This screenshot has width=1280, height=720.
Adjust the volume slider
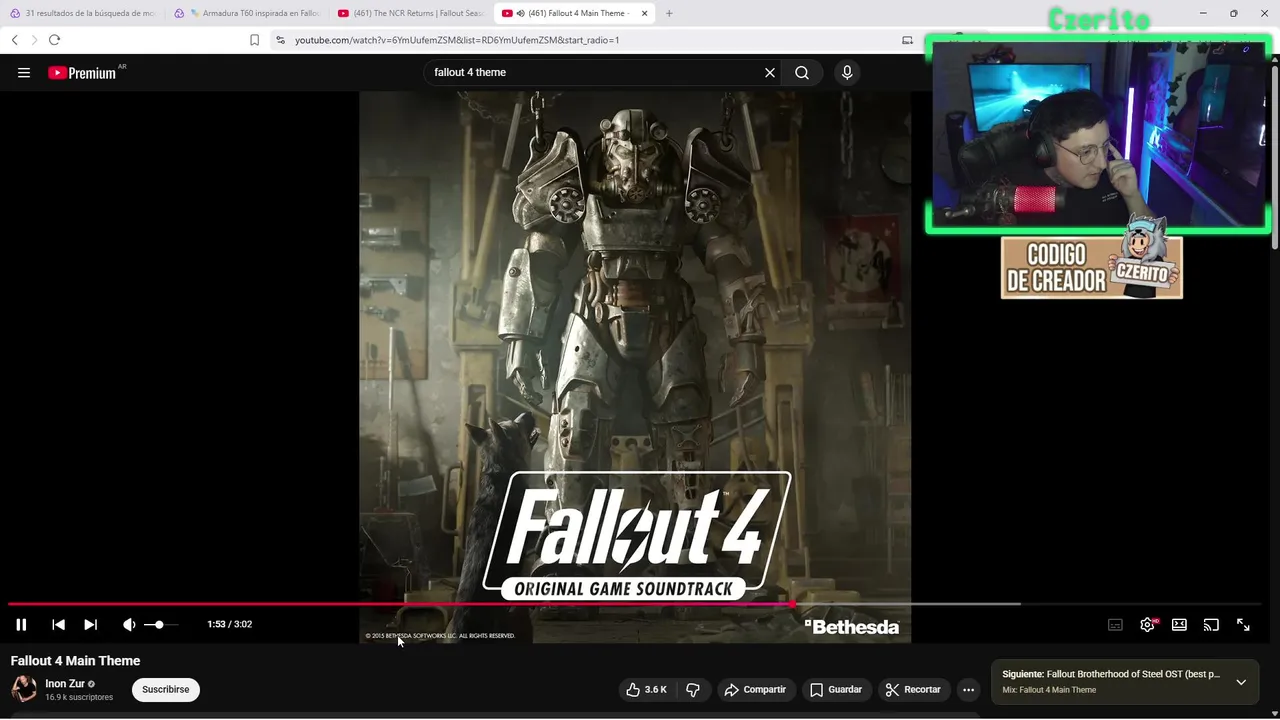[x=161, y=624]
